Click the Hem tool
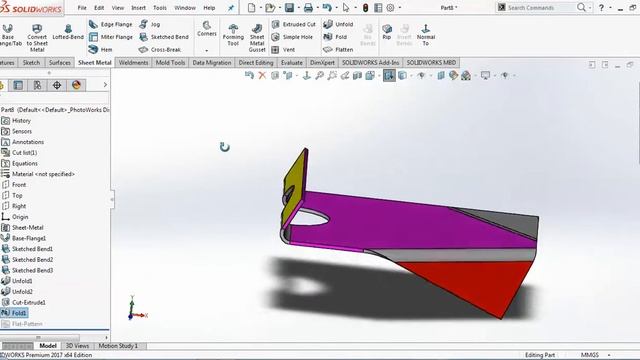 coord(100,49)
